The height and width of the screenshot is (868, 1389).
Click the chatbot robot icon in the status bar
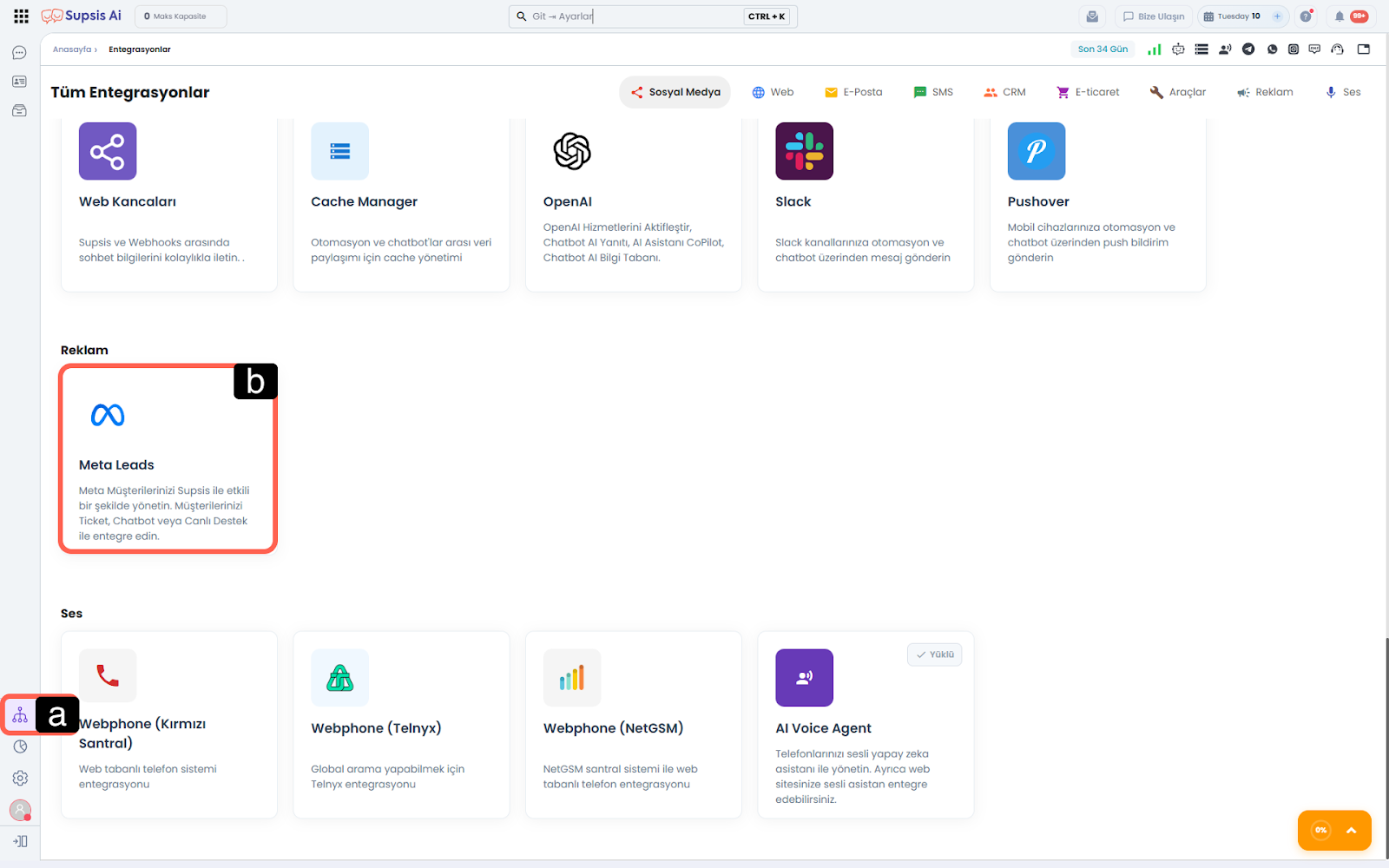1178,49
